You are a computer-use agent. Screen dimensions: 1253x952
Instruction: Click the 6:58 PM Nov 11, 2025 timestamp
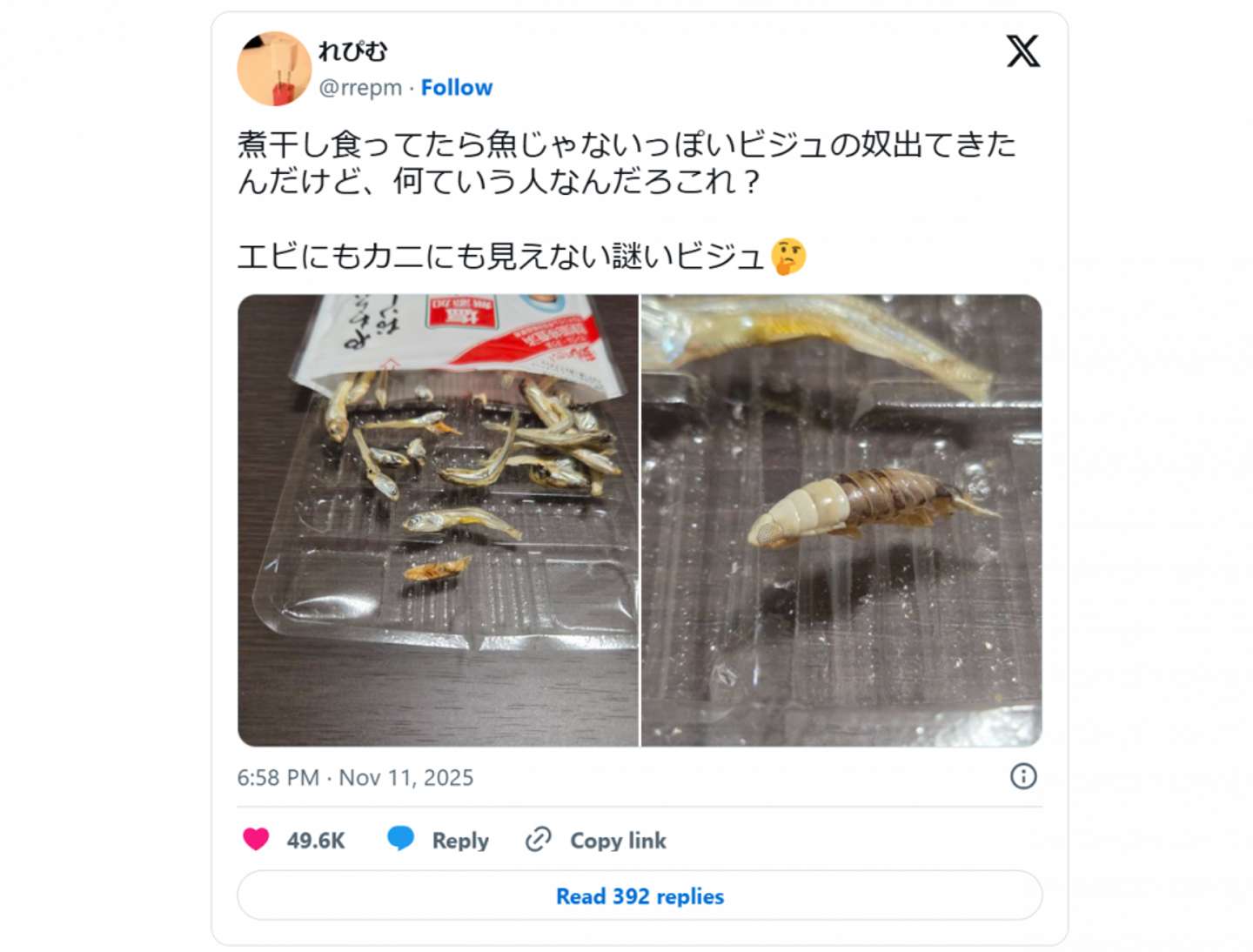[x=355, y=777]
